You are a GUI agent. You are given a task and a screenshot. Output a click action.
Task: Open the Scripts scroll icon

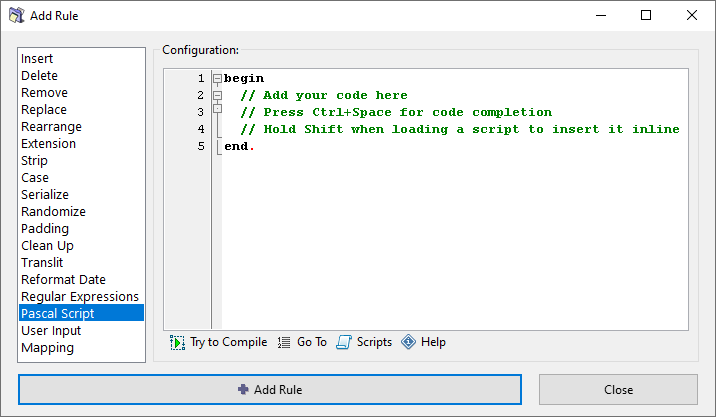(x=344, y=342)
